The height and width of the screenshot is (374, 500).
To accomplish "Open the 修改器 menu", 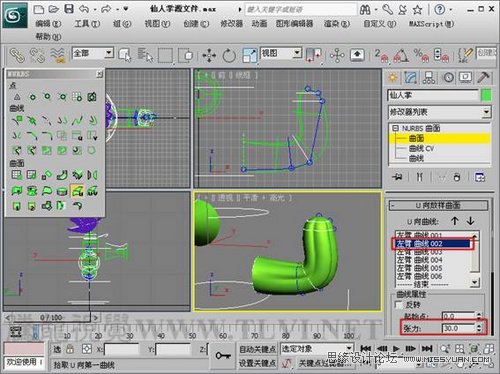I will pos(231,24).
